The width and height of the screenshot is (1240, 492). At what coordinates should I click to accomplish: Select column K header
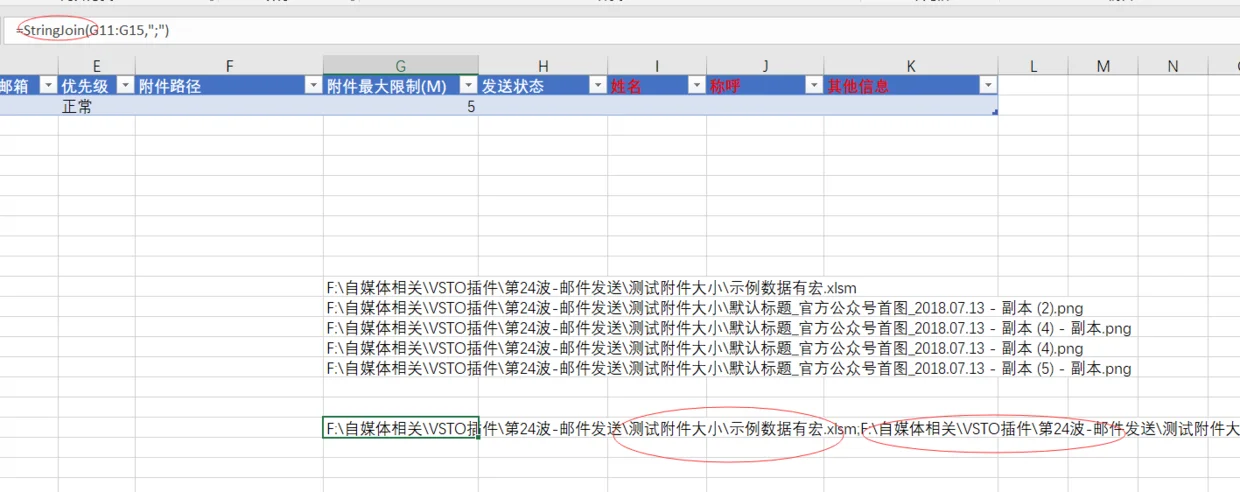click(911, 66)
